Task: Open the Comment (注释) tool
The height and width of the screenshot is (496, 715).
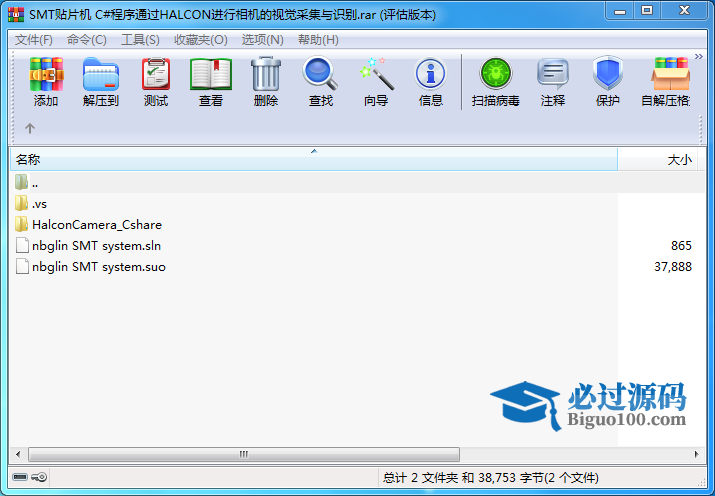Action: tap(553, 74)
